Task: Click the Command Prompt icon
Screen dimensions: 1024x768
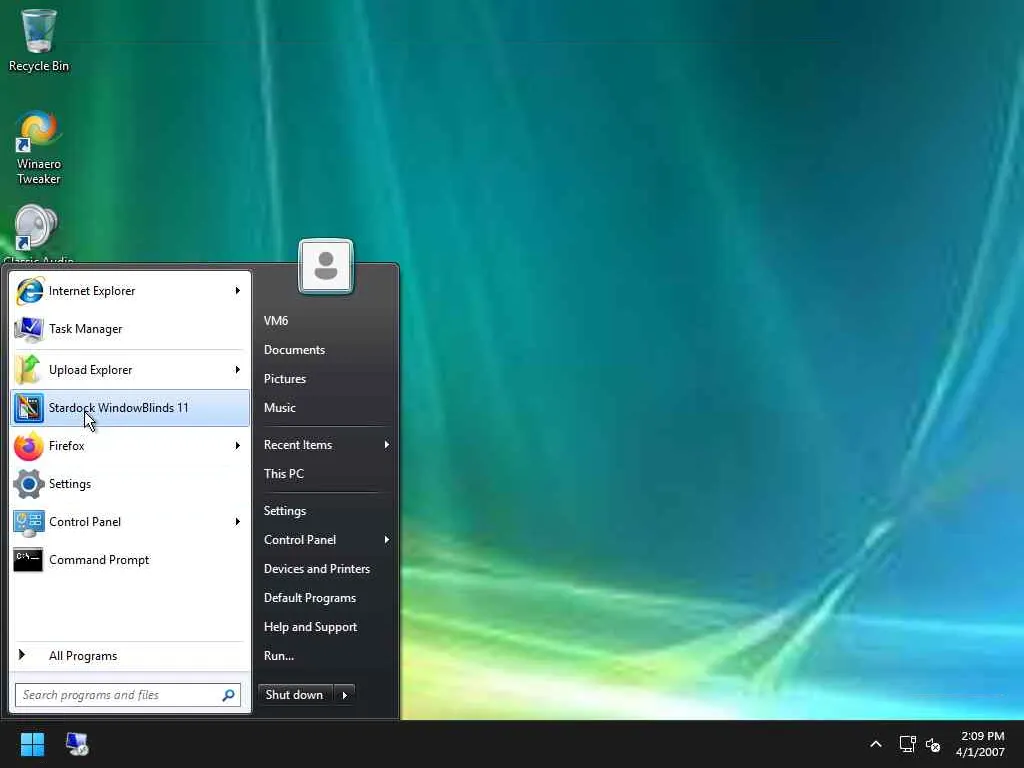Action: point(29,560)
